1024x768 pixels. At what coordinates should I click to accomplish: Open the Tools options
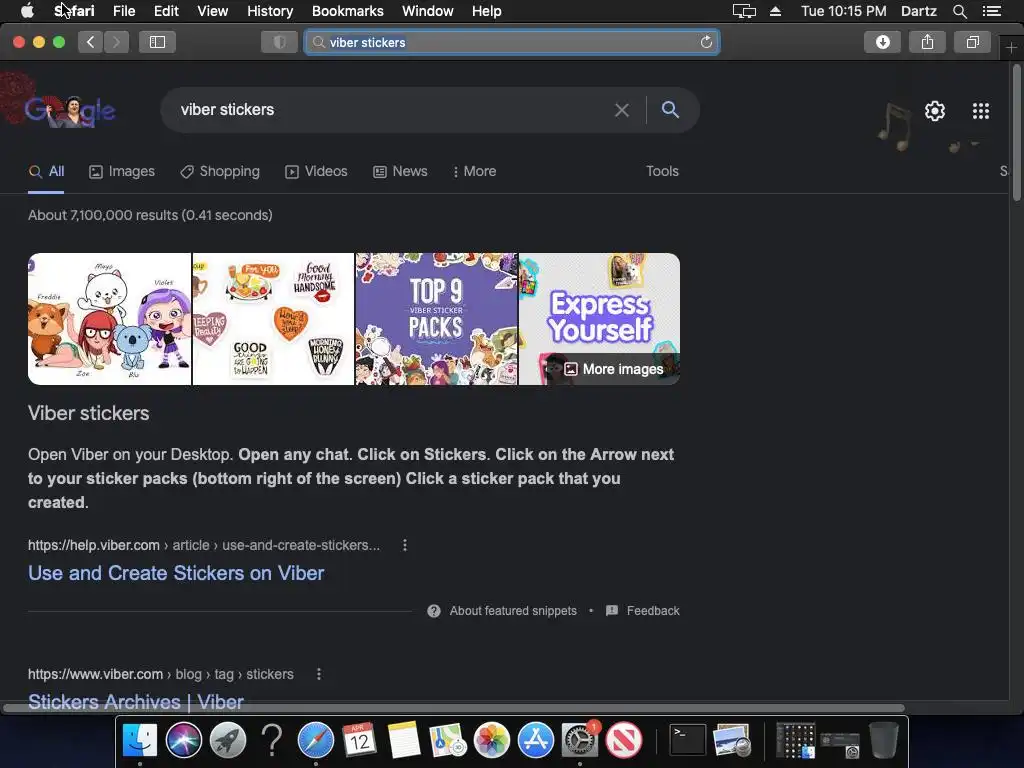coord(662,171)
